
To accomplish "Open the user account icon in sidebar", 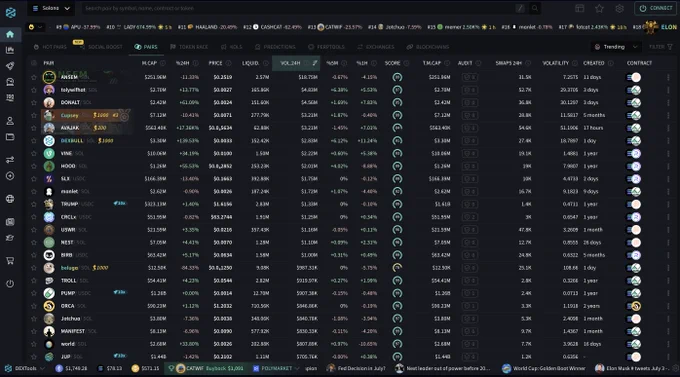I will [10, 121].
